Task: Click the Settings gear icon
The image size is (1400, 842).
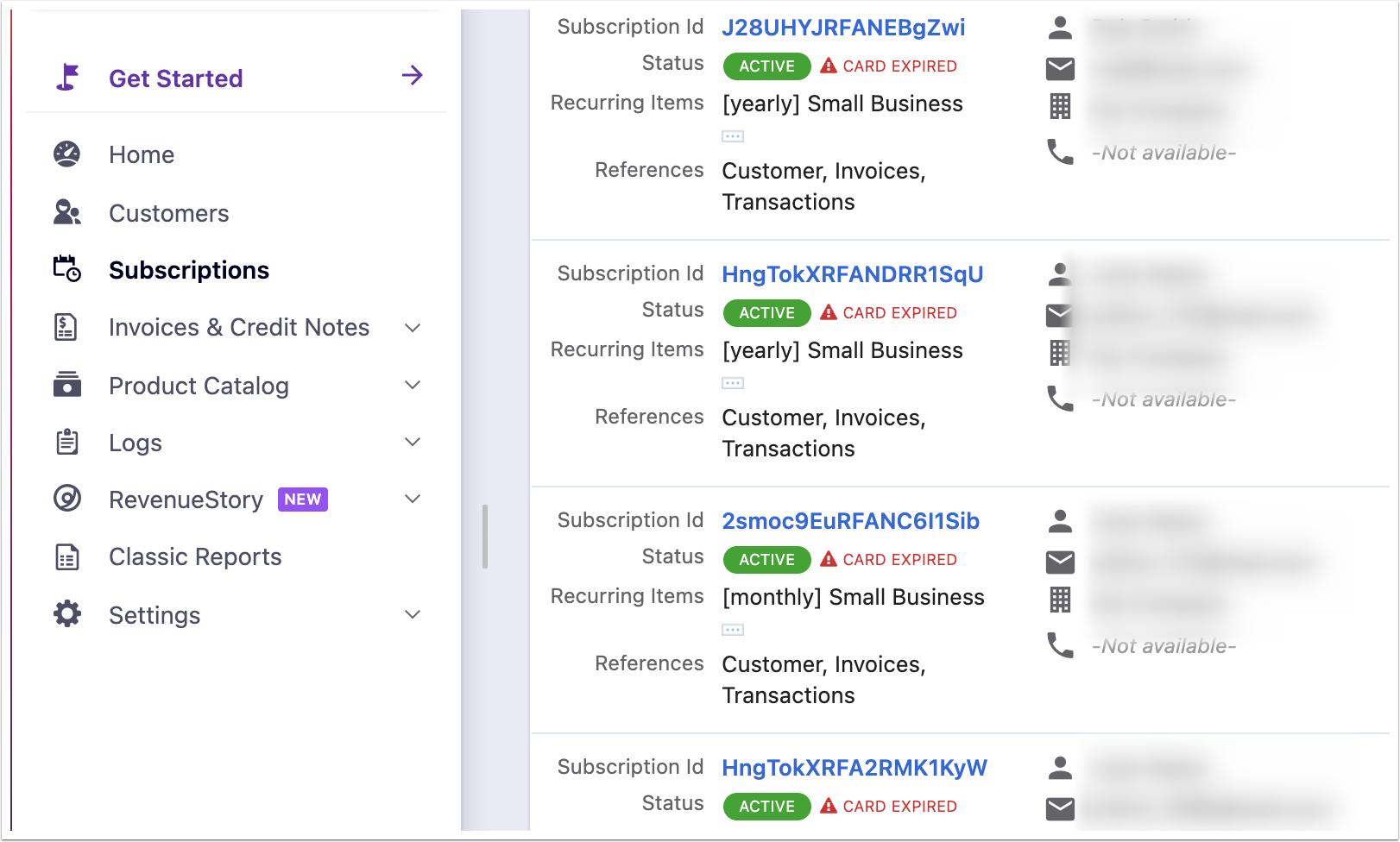Action: pyautogui.click(x=67, y=614)
